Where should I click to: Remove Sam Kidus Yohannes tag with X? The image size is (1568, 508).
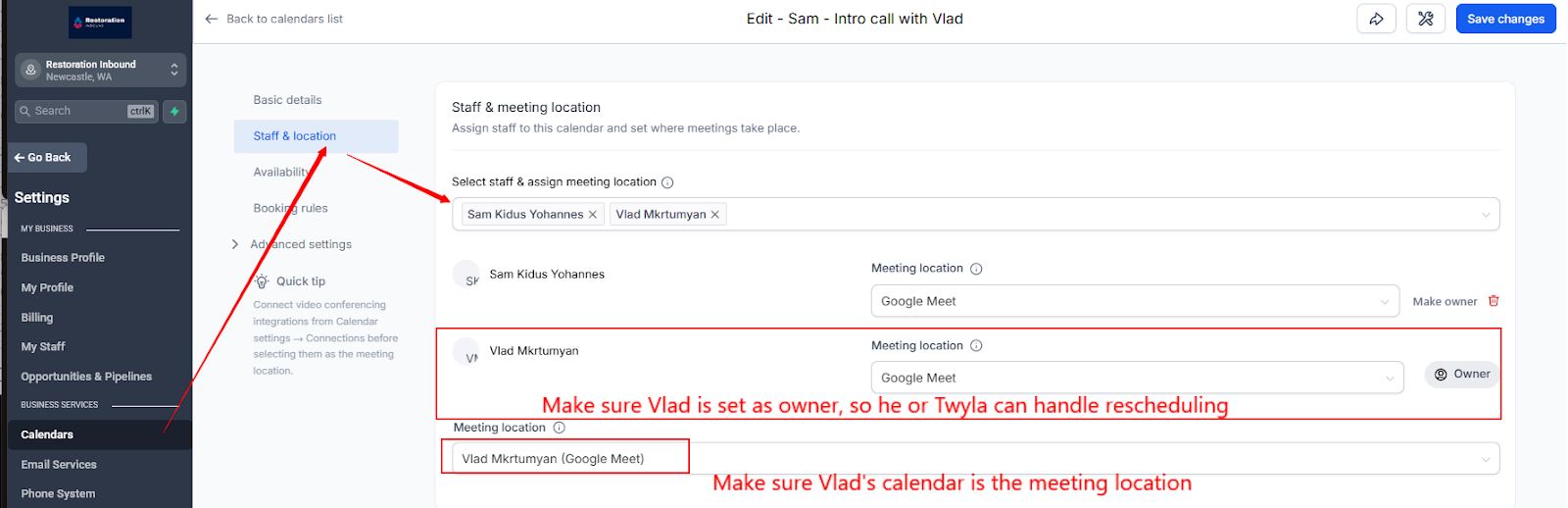coord(593,215)
